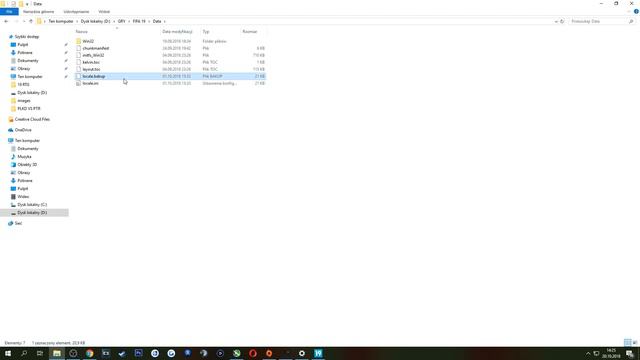
Task: Open pinned Ten komputer under Szybki dostęp
Action: click(x=29, y=77)
